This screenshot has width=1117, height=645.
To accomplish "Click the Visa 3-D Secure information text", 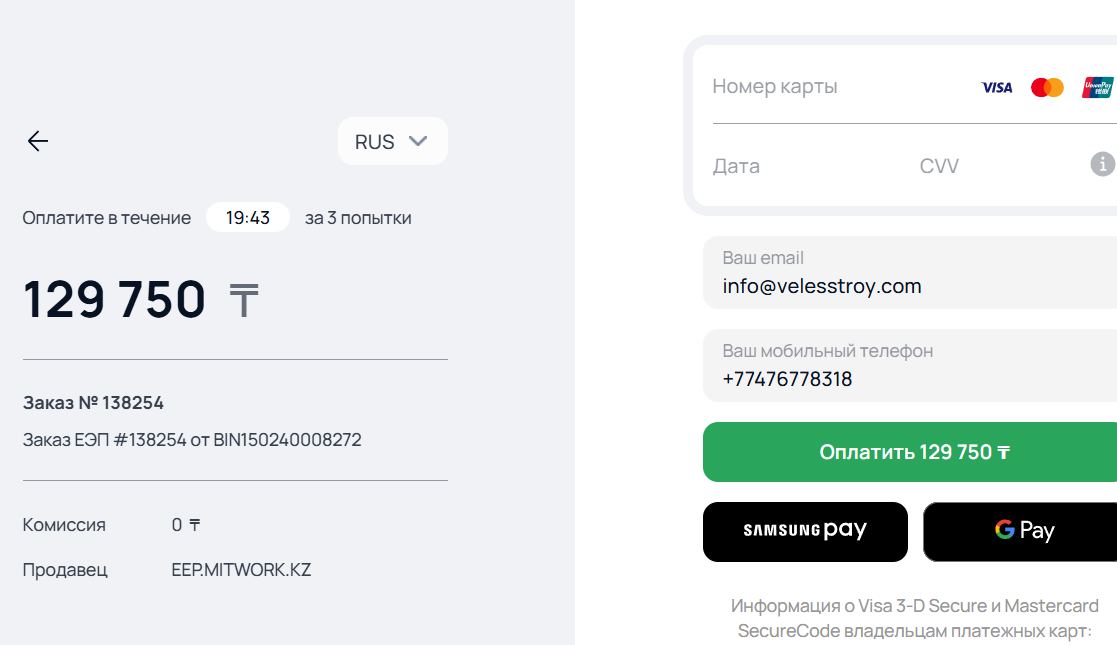I will pyautogui.click(x=914, y=618).
